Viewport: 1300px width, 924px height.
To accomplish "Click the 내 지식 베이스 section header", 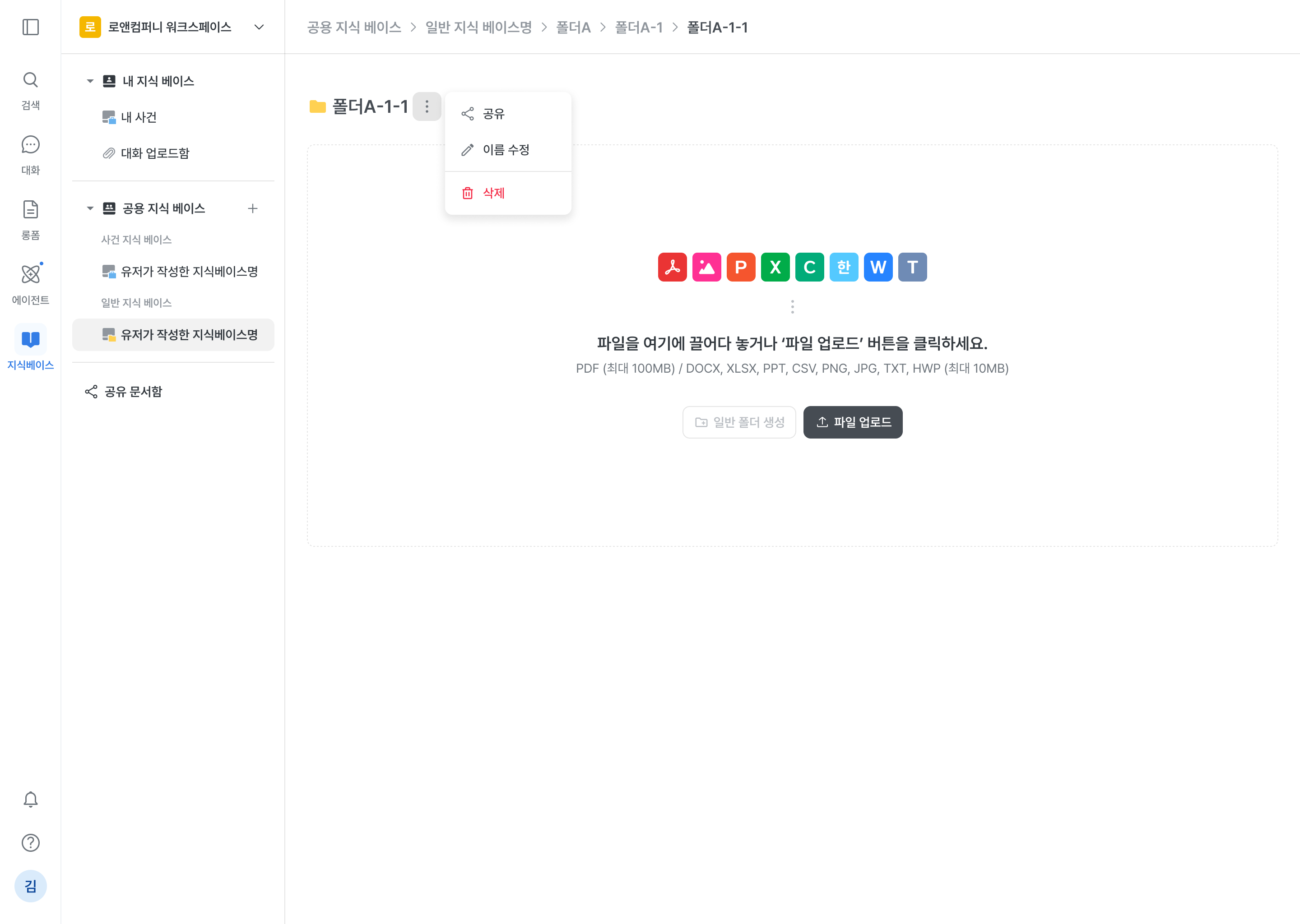I will tap(158, 81).
